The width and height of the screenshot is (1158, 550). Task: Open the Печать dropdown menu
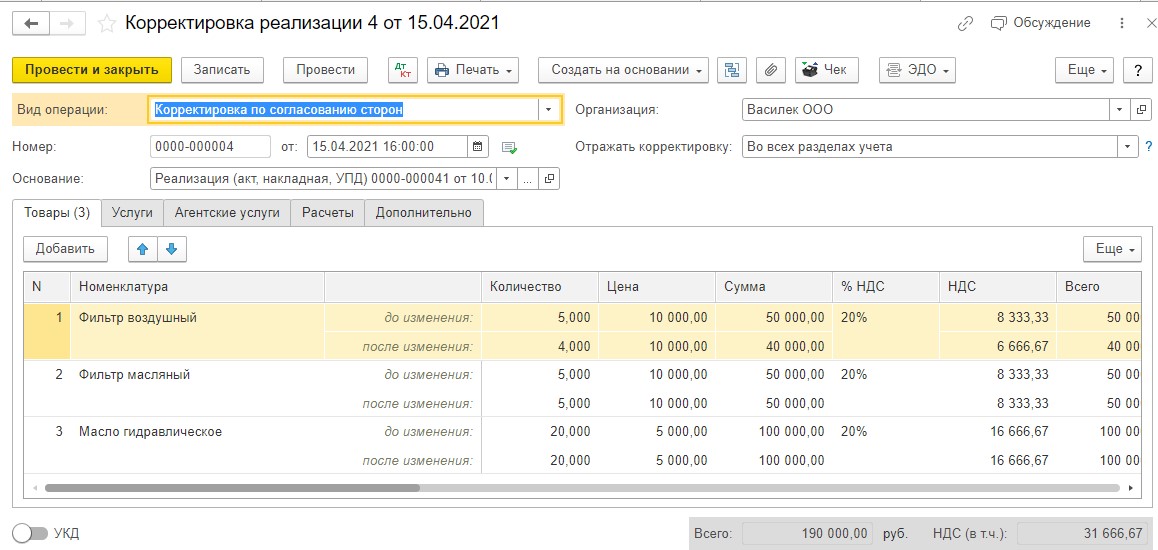(473, 70)
